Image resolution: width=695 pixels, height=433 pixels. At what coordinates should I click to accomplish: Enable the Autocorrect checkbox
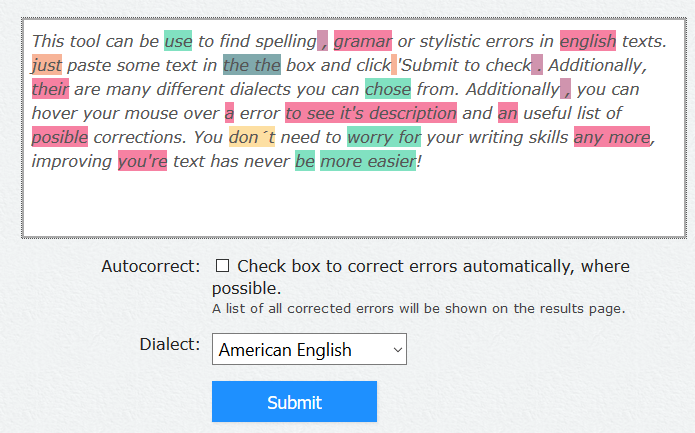222,266
